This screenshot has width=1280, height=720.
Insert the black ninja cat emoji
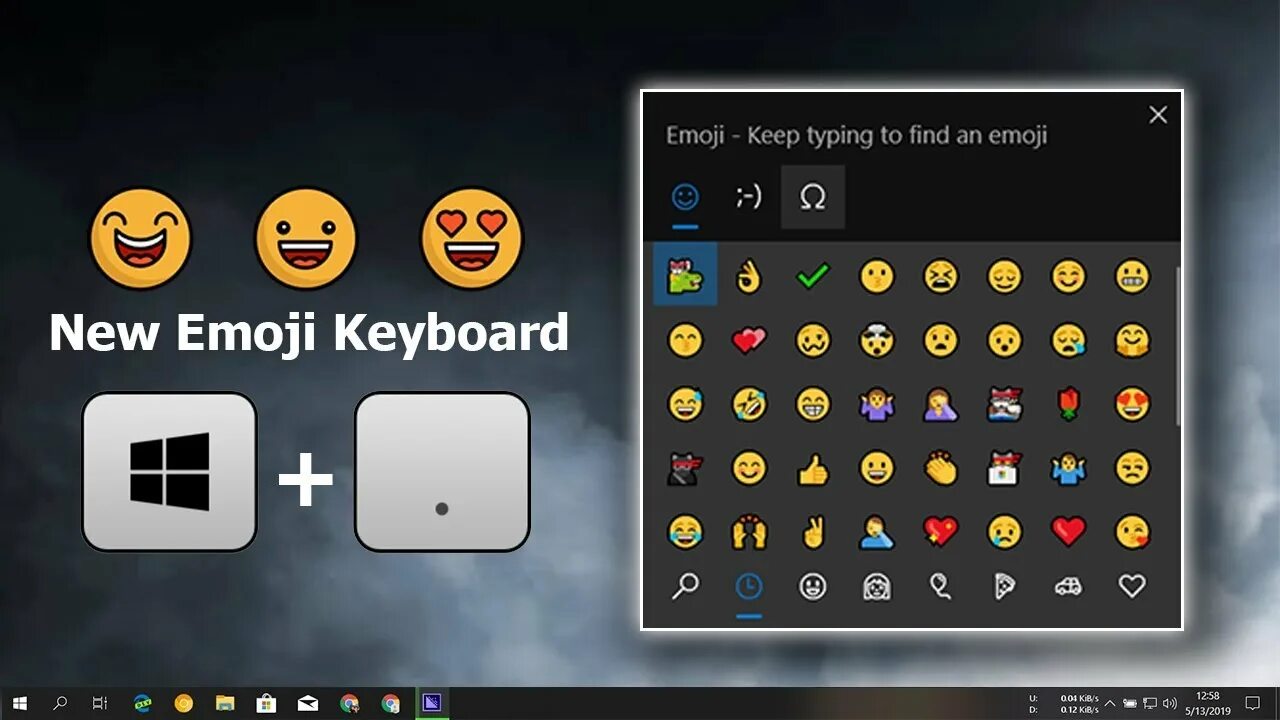[x=685, y=468]
